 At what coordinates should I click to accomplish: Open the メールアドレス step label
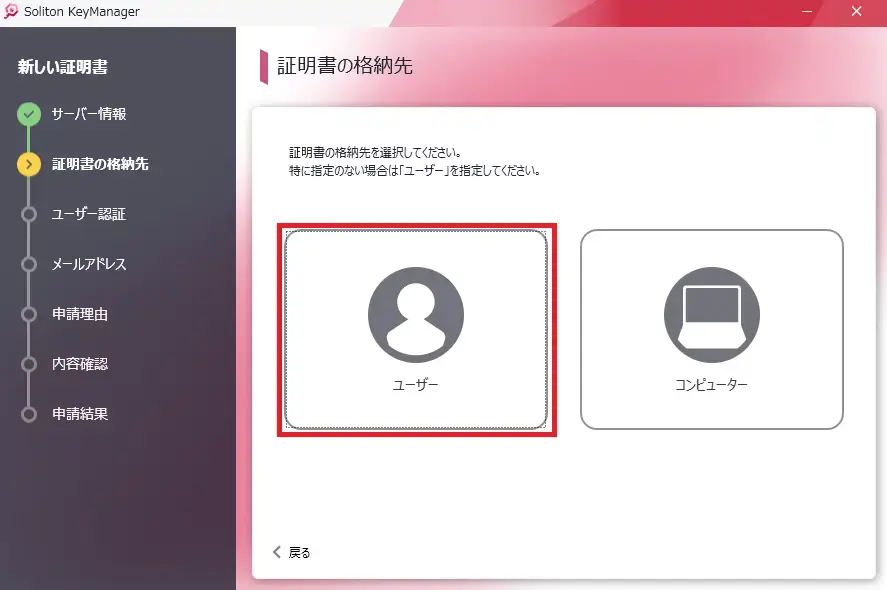point(89,264)
